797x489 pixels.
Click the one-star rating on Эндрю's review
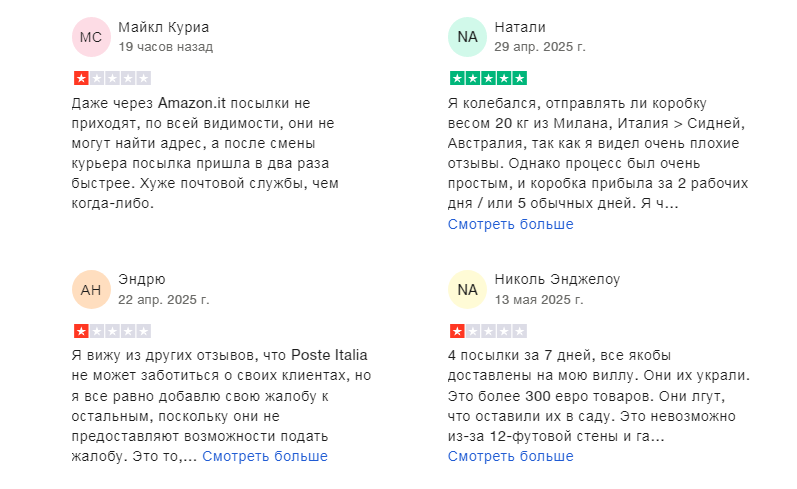(x=112, y=331)
